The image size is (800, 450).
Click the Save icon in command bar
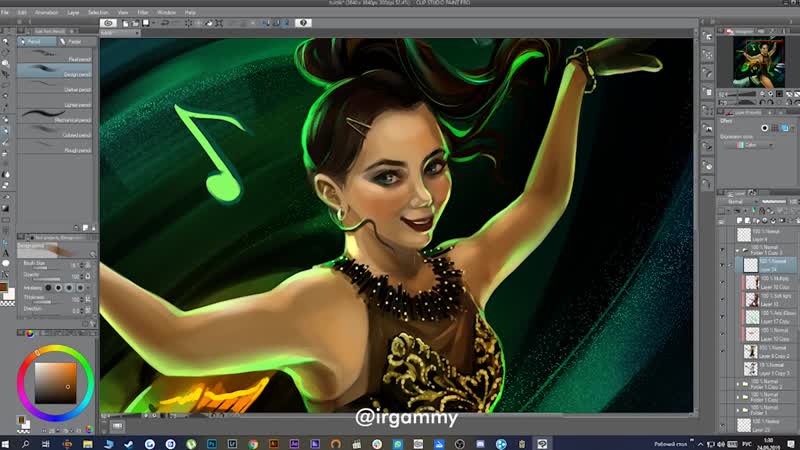146,23
